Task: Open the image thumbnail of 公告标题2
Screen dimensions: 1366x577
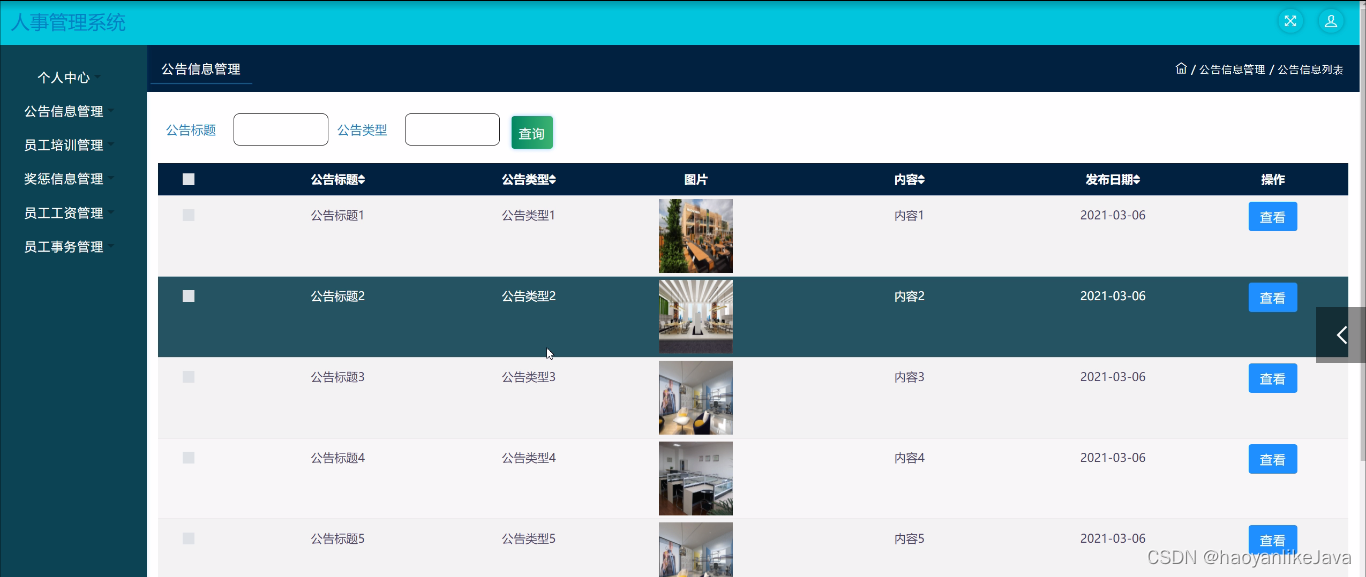Action: tap(696, 316)
